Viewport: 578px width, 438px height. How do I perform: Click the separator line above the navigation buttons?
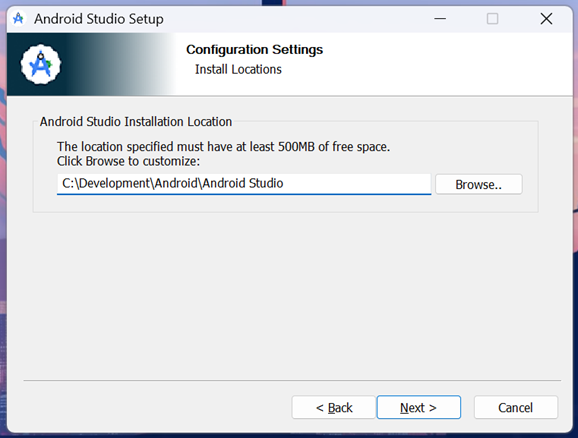(x=292, y=380)
